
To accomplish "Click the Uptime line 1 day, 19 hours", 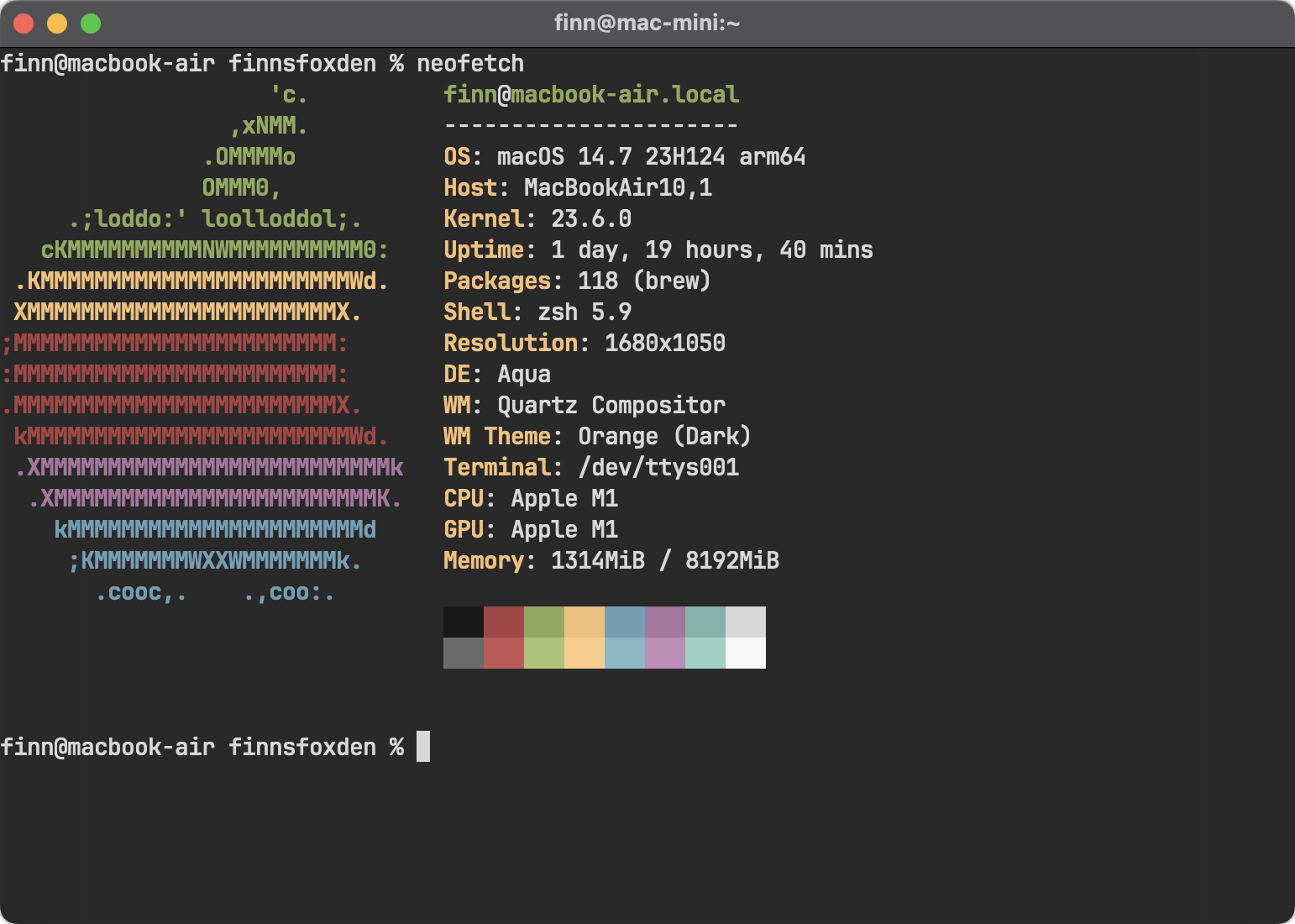I will pyautogui.click(x=658, y=249).
